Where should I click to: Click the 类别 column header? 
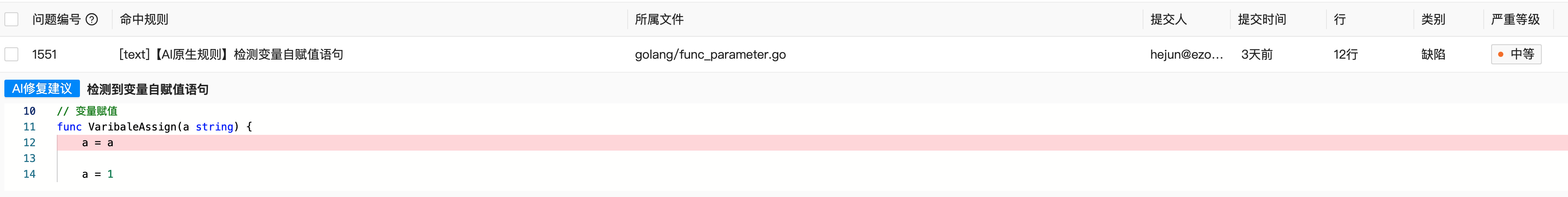point(1433,20)
